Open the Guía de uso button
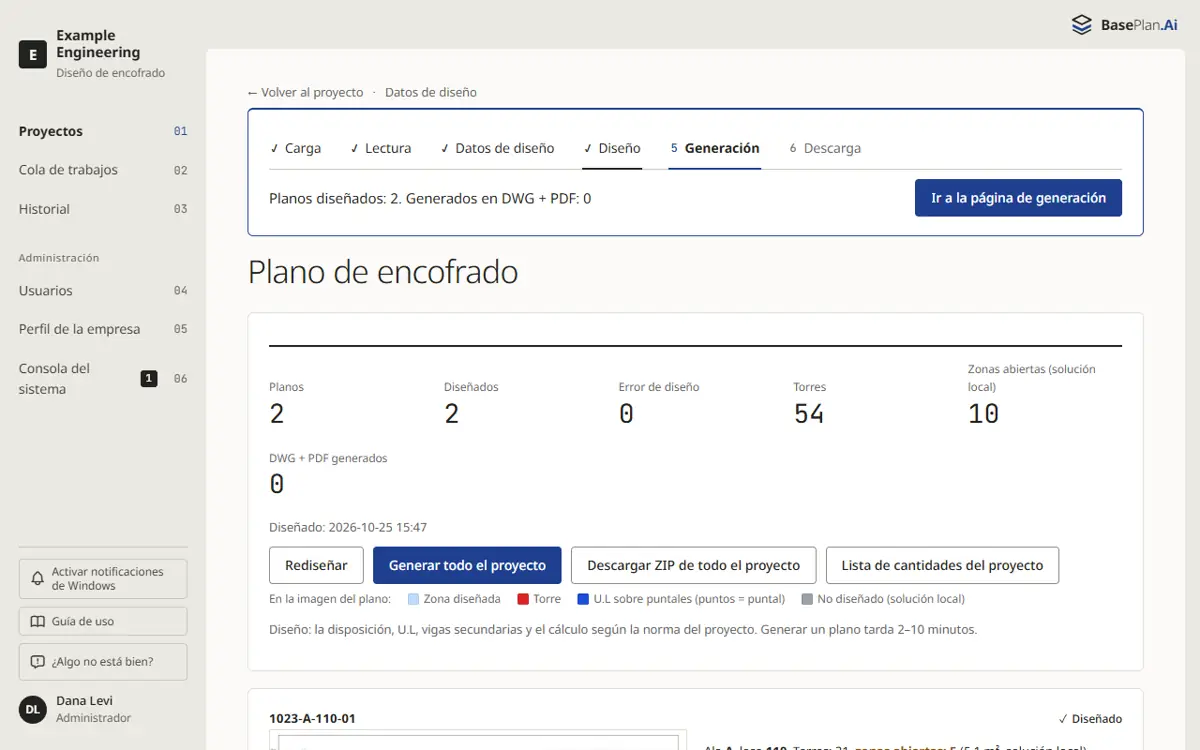The height and width of the screenshot is (750, 1200). click(103, 621)
